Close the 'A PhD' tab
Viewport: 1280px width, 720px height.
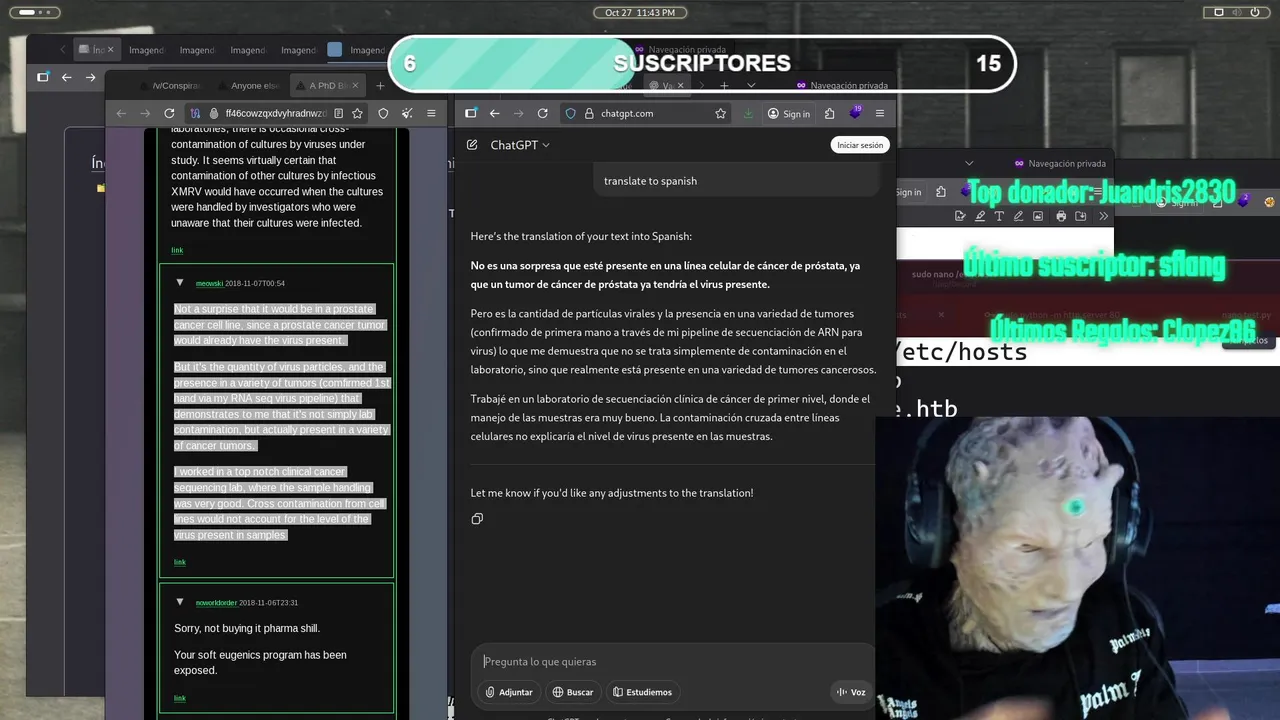click(355, 85)
